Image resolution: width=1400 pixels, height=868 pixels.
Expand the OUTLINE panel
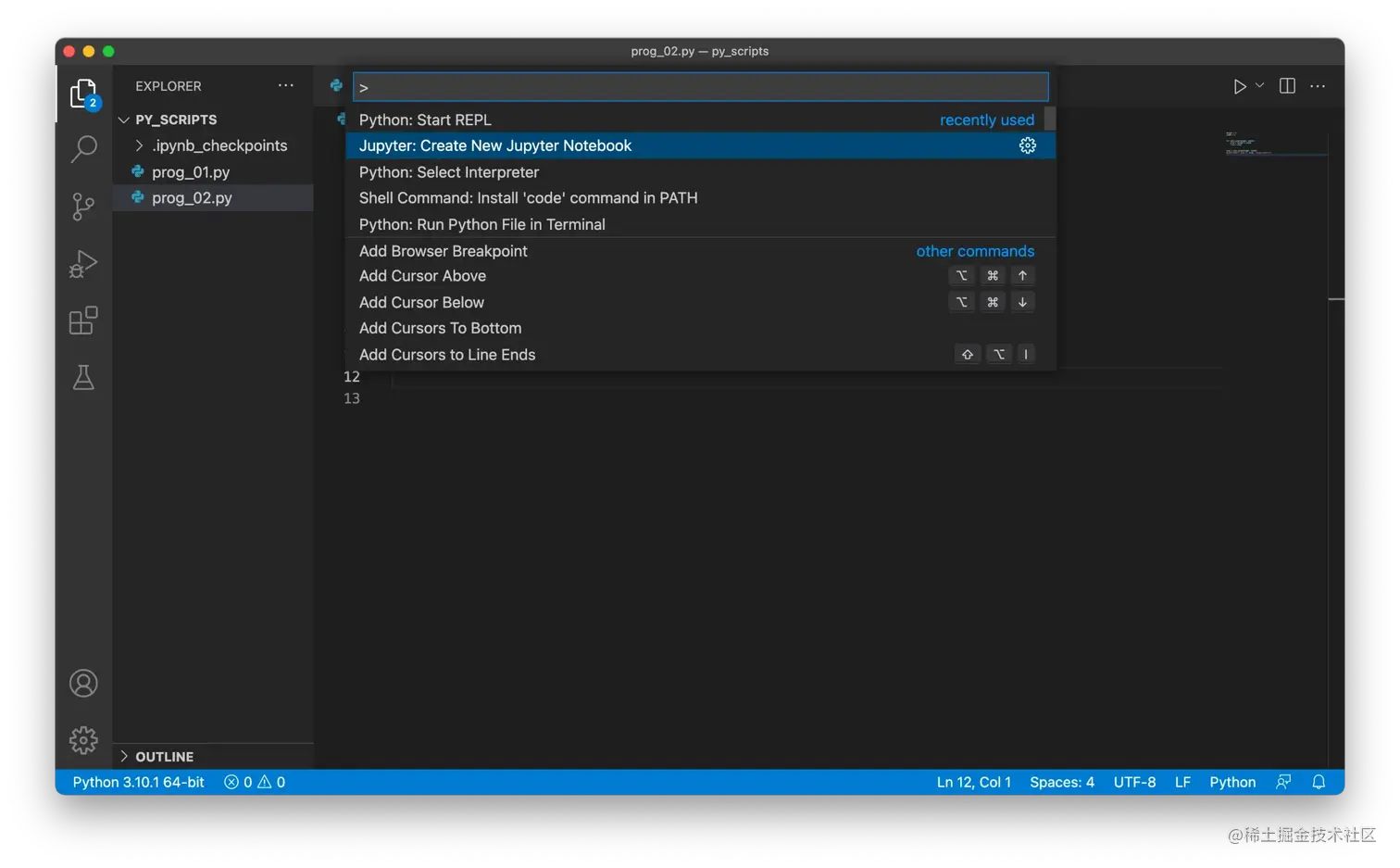tap(213, 757)
